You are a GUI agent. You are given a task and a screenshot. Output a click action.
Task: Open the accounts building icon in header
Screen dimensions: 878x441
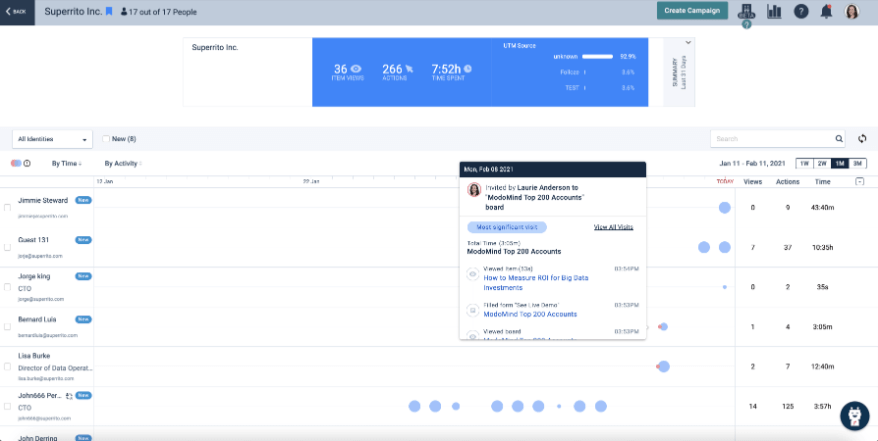coord(746,11)
